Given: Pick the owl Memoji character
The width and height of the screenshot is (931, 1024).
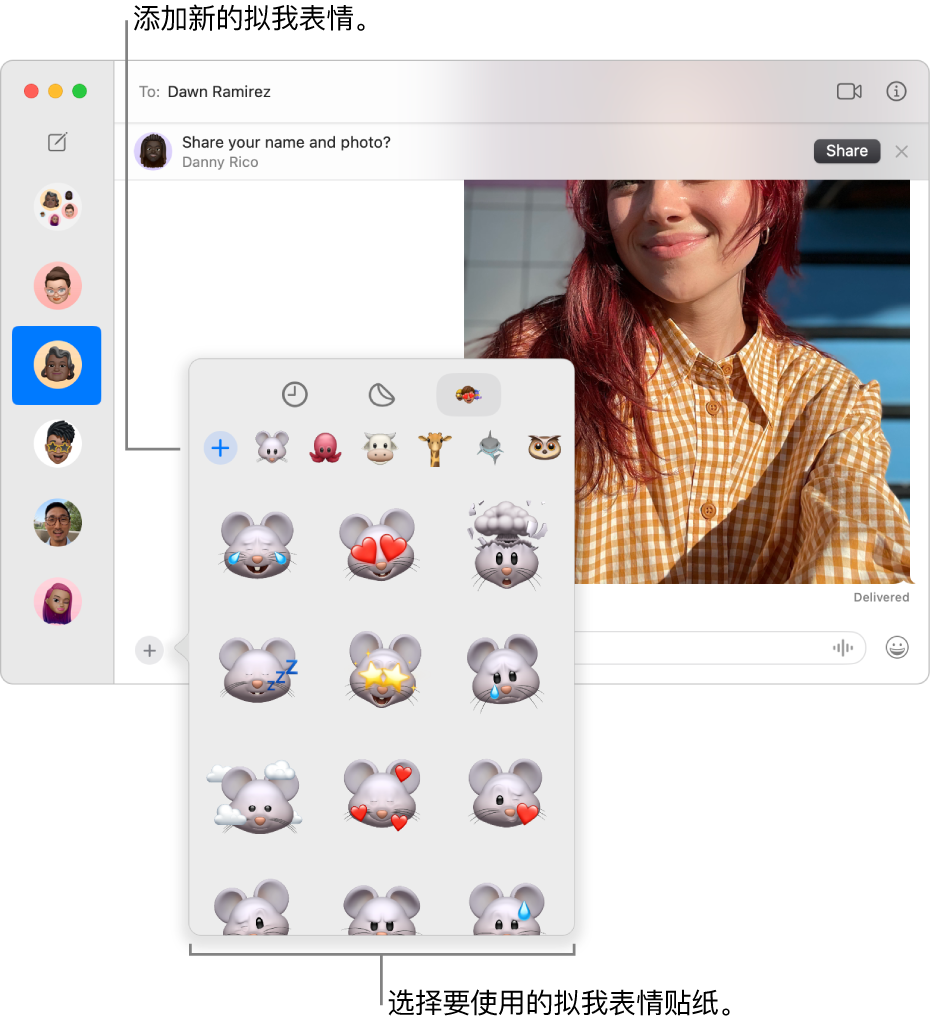Looking at the screenshot, I should (x=544, y=448).
